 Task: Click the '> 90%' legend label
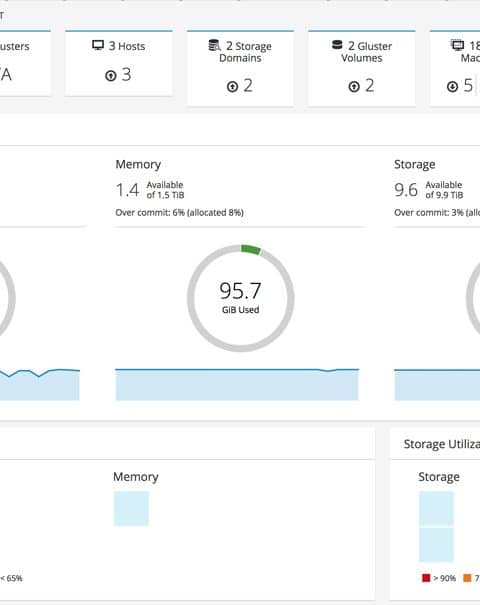point(445,578)
